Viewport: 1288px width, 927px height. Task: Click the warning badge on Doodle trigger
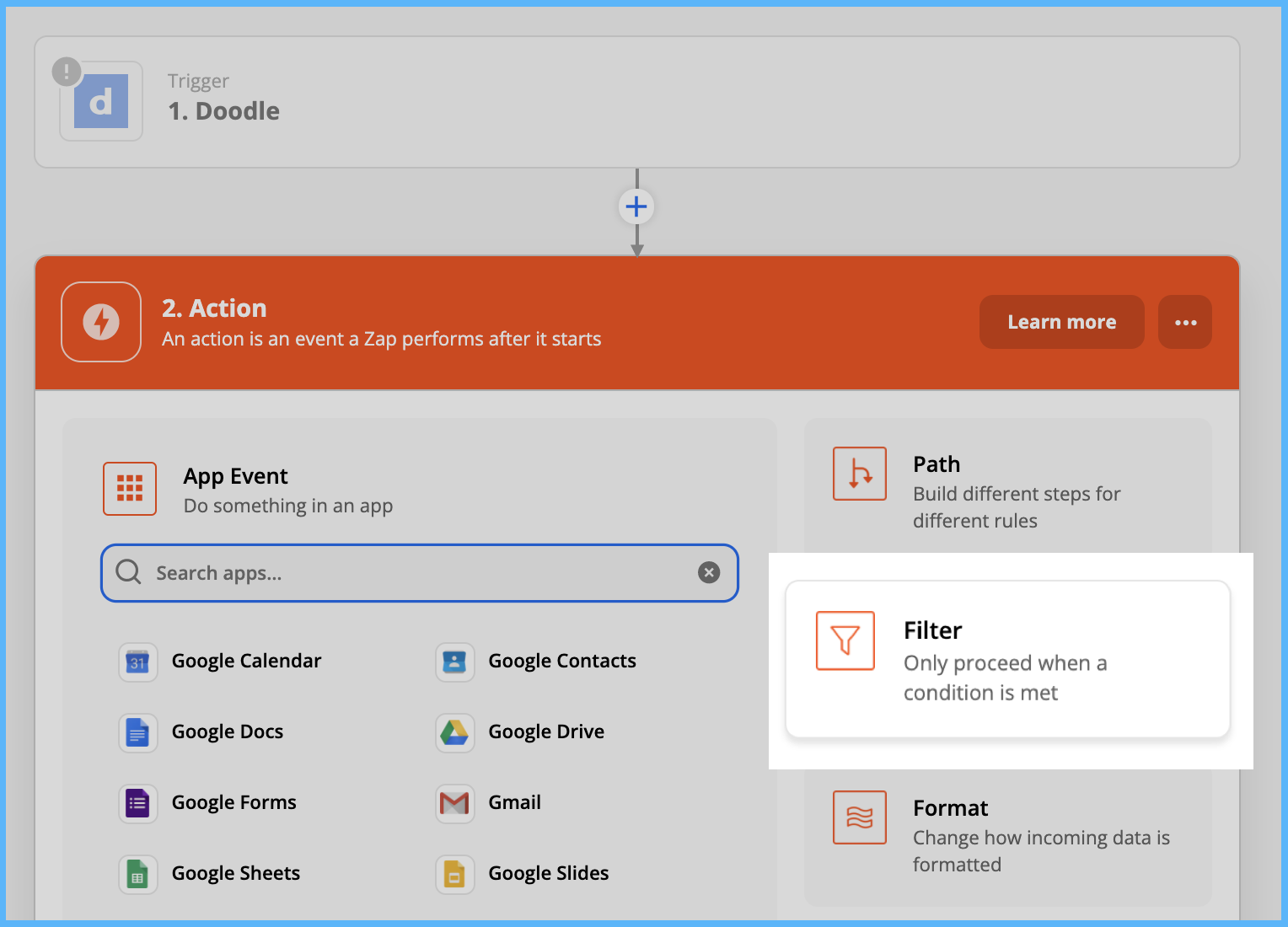tap(67, 72)
